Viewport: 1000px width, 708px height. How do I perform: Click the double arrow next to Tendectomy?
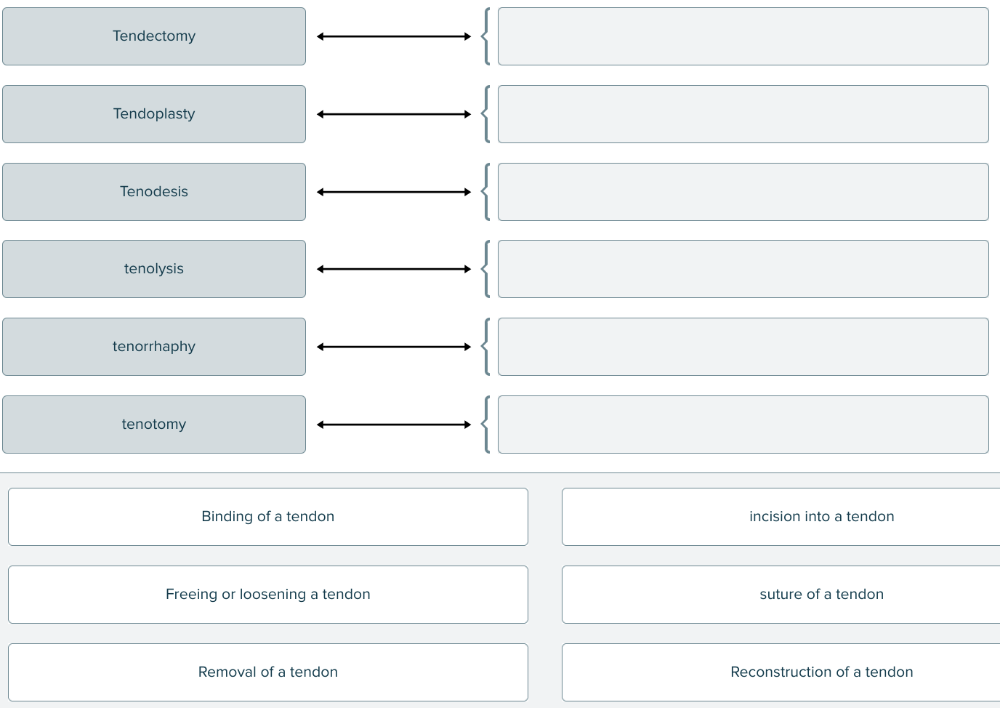point(393,37)
